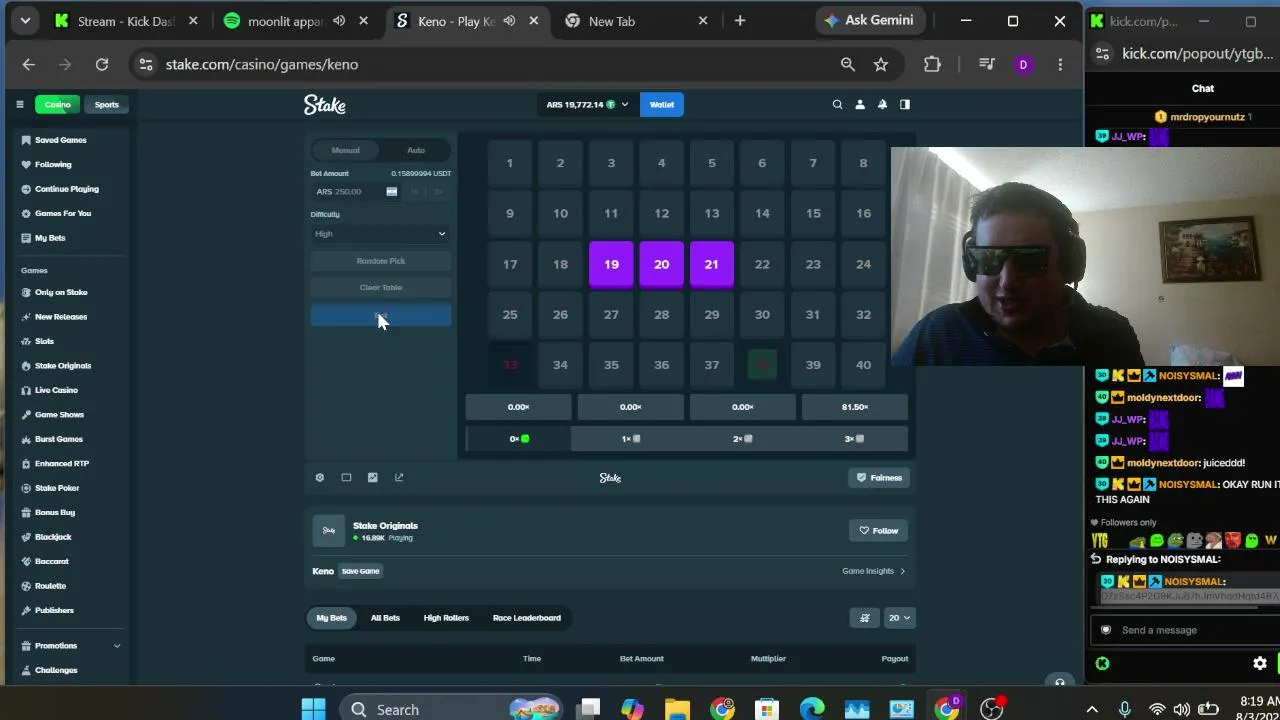Open OBS Studio from the taskbar
The image size is (1280, 720).
coord(992,709)
